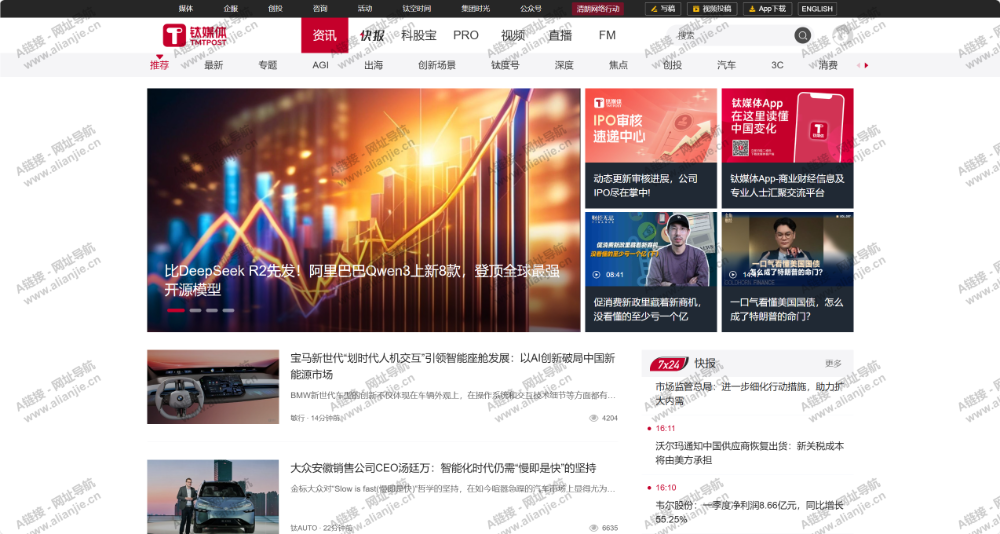Click the eye view-count icon for BMW article

pos(593,419)
